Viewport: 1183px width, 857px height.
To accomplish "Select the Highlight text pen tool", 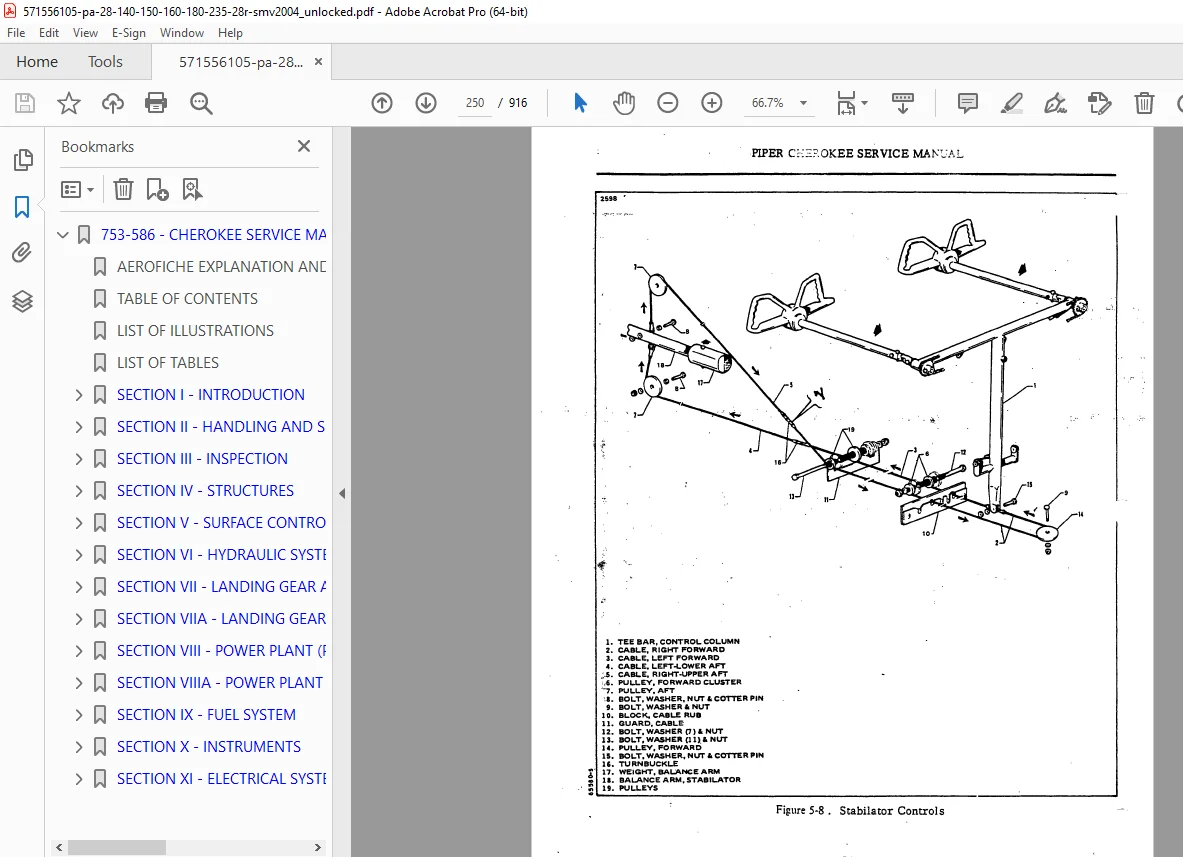I will (x=1011, y=103).
